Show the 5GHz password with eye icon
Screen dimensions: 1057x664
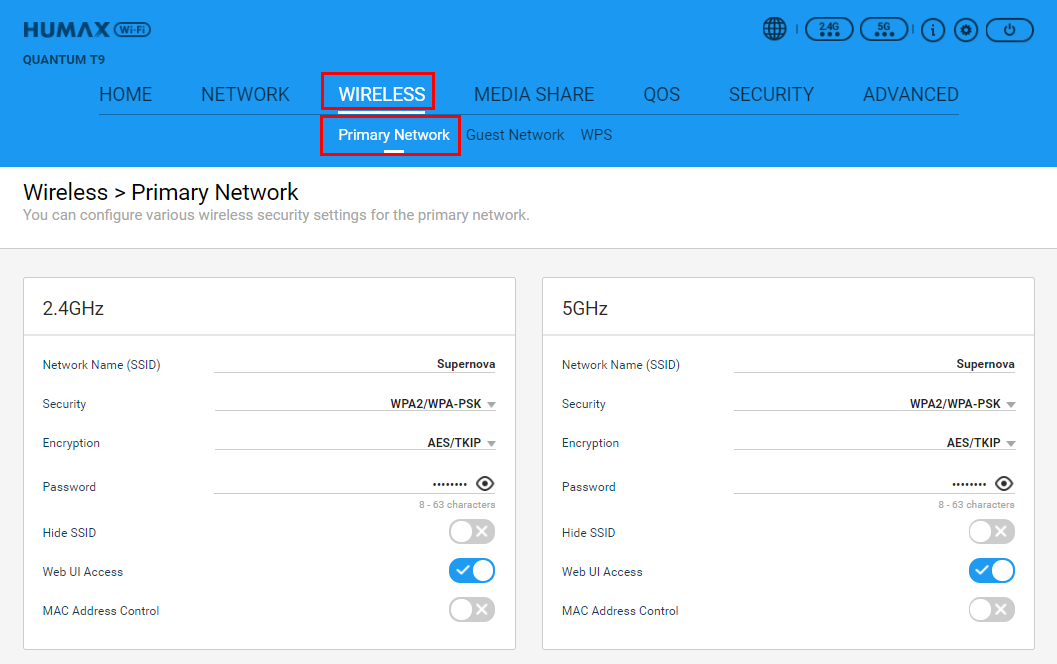1004,483
